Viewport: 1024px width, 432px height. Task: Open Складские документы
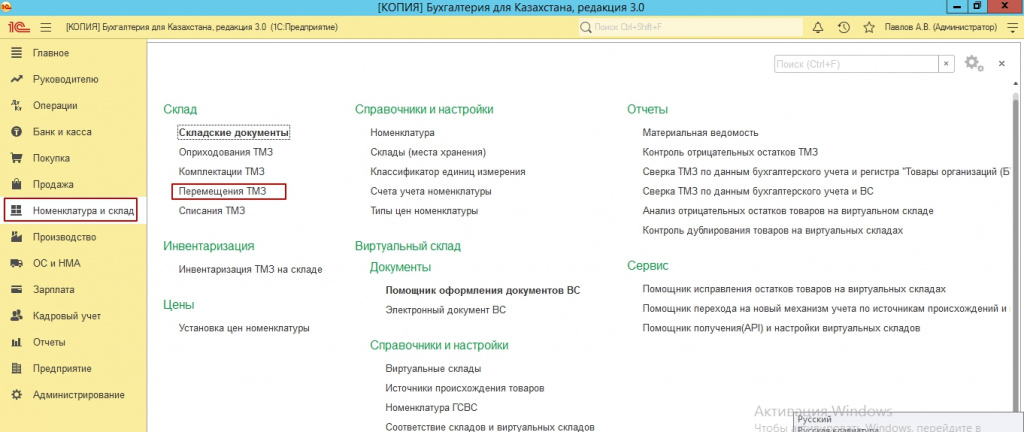[x=234, y=132]
